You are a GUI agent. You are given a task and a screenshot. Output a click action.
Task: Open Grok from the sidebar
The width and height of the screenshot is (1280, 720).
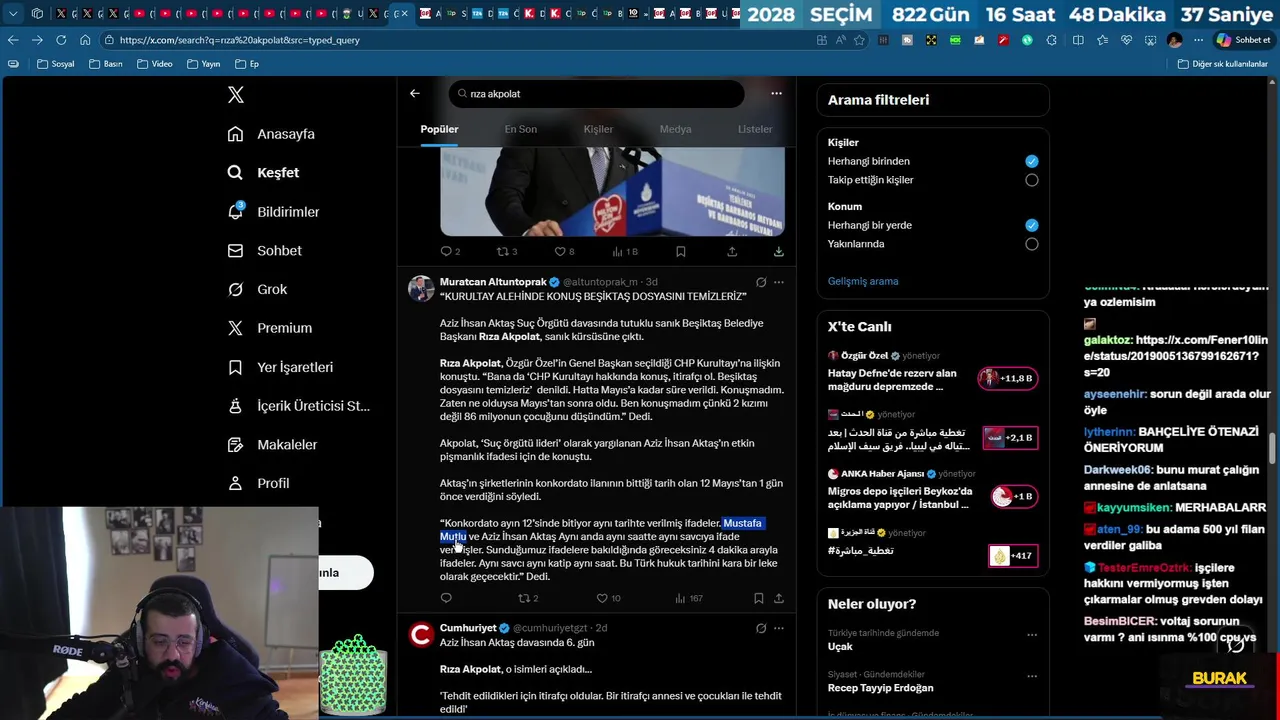(257, 289)
